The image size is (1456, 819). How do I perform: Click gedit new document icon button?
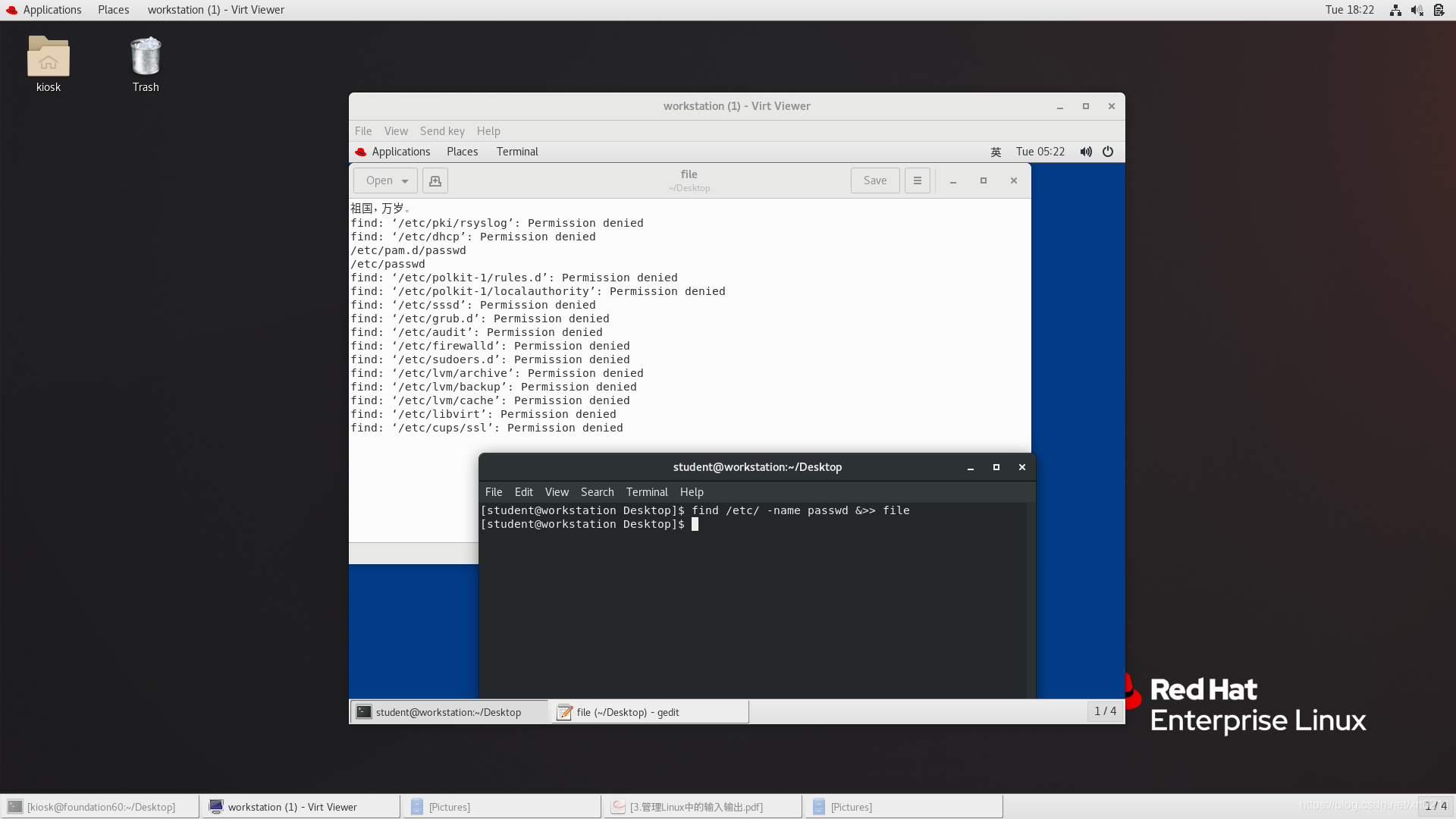(x=435, y=180)
